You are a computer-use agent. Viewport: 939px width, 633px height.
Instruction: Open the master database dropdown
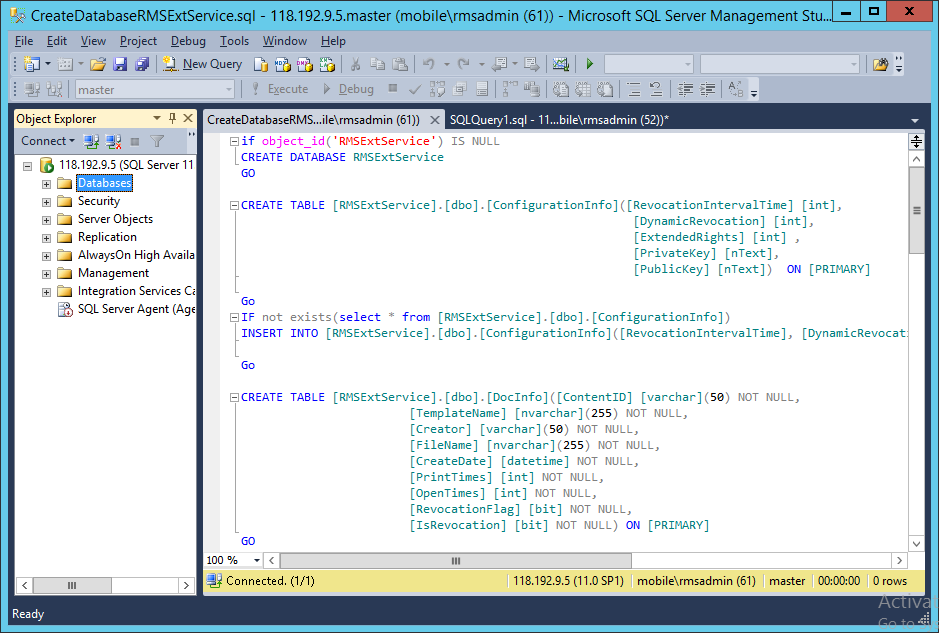click(229, 89)
